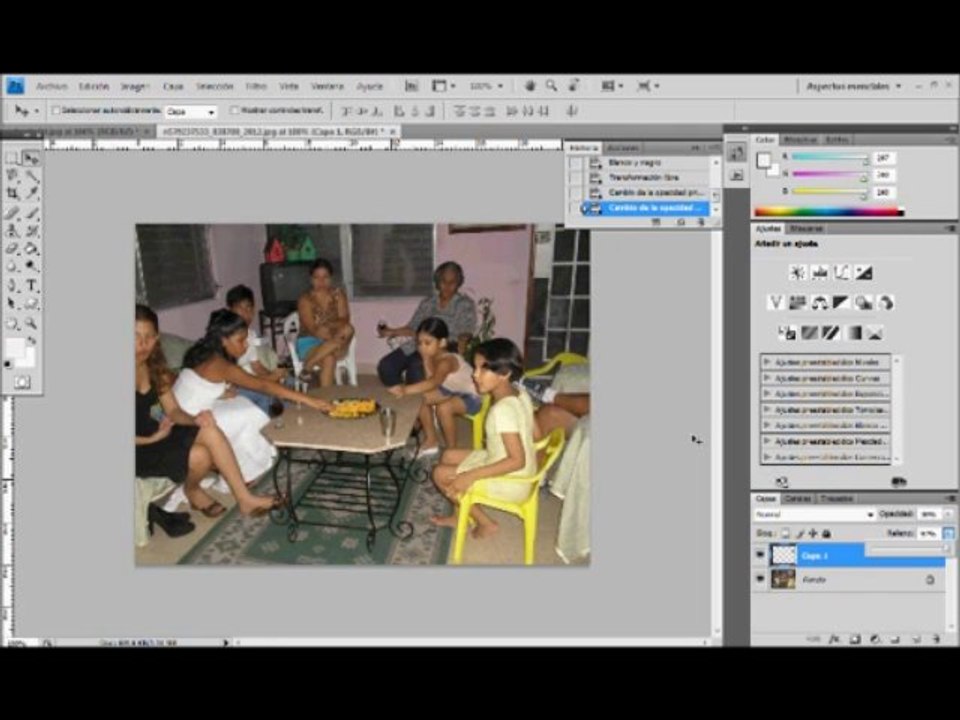Toggle lock image pixels brush icon
This screenshot has height=720, width=960.
pos(800,534)
